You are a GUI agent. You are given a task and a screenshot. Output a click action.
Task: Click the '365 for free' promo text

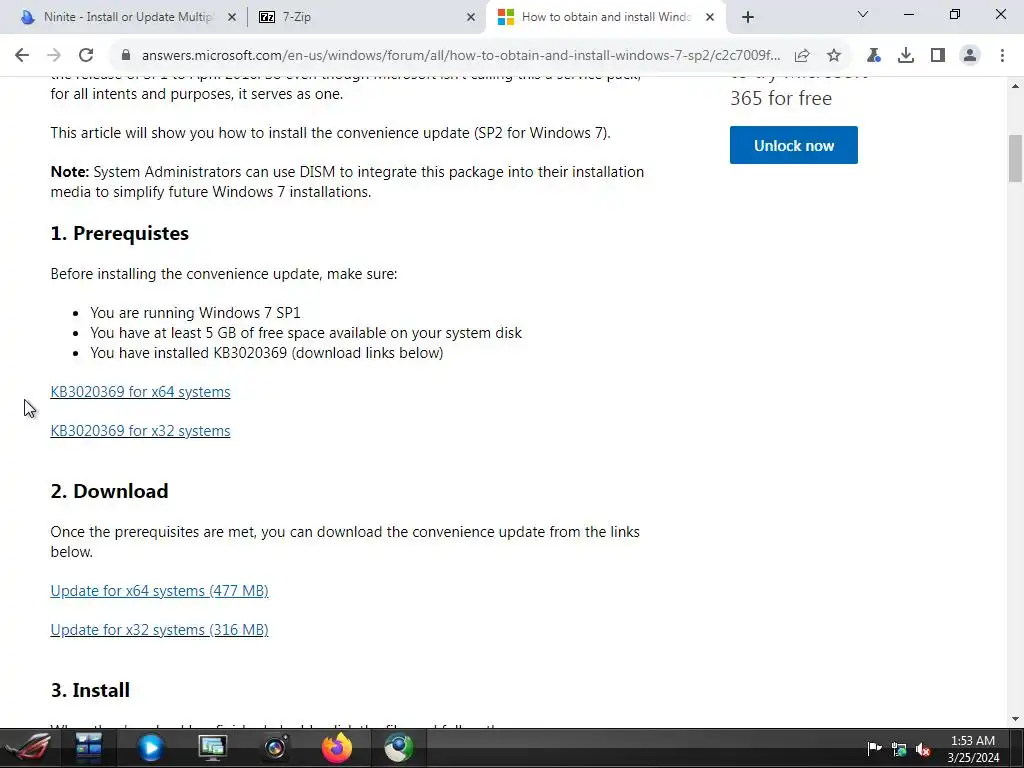click(x=781, y=98)
